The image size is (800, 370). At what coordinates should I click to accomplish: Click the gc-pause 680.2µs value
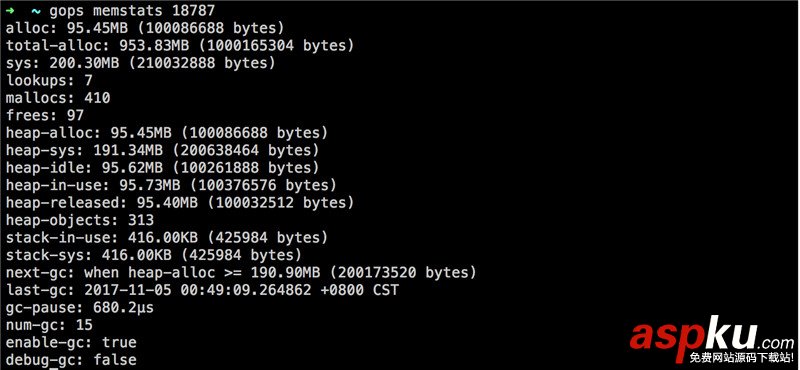123,307
